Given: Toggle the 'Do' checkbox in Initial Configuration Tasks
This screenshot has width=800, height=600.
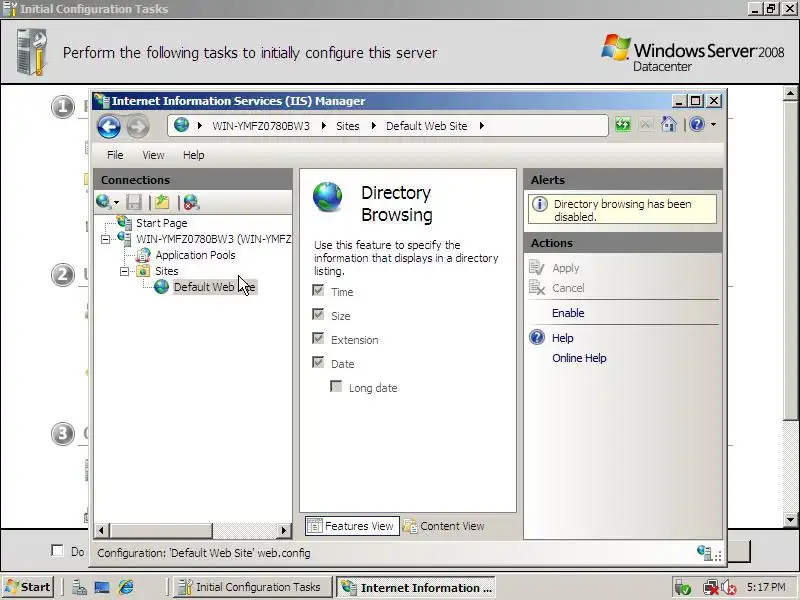Looking at the screenshot, I should point(58,551).
